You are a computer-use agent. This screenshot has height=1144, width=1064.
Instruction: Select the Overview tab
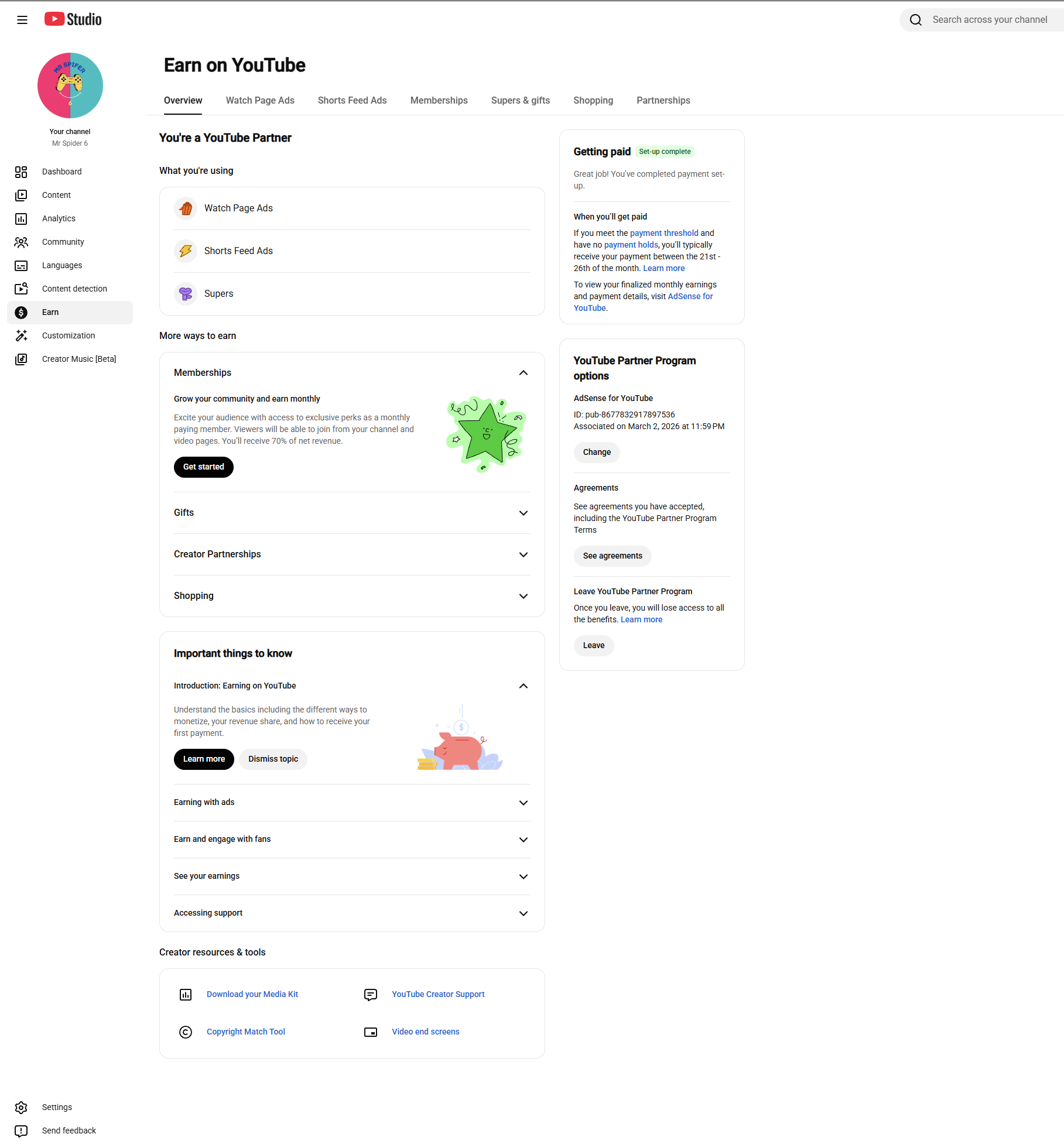[x=183, y=101]
